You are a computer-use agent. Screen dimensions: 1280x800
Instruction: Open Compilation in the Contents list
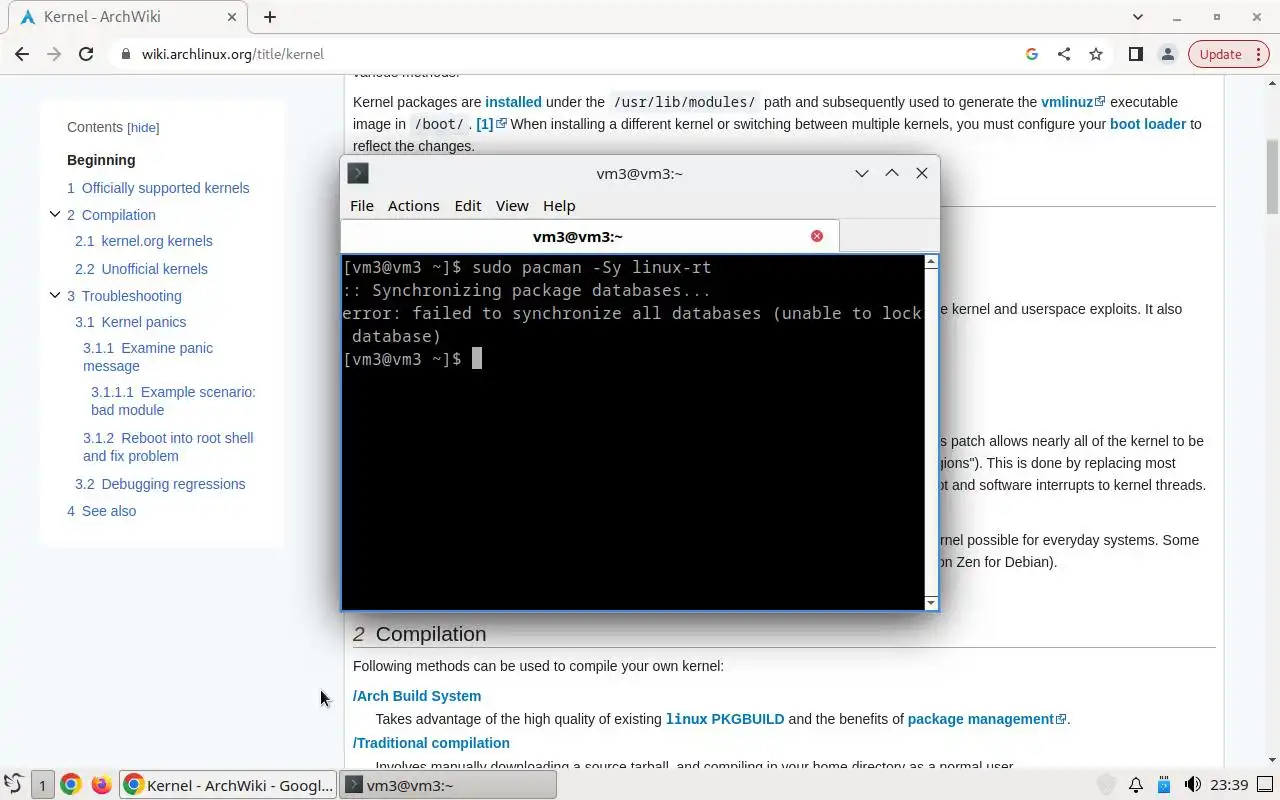(x=111, y=215)
